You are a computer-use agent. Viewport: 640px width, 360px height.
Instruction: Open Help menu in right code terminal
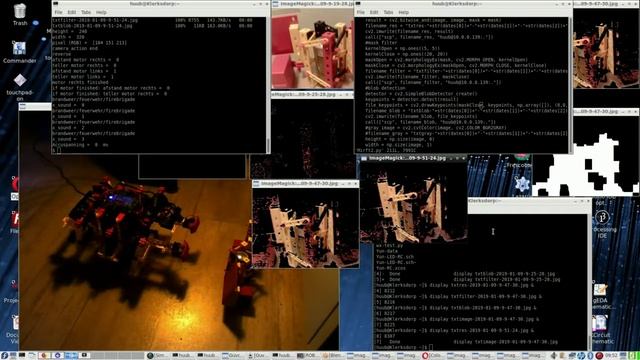click(403, 12)
